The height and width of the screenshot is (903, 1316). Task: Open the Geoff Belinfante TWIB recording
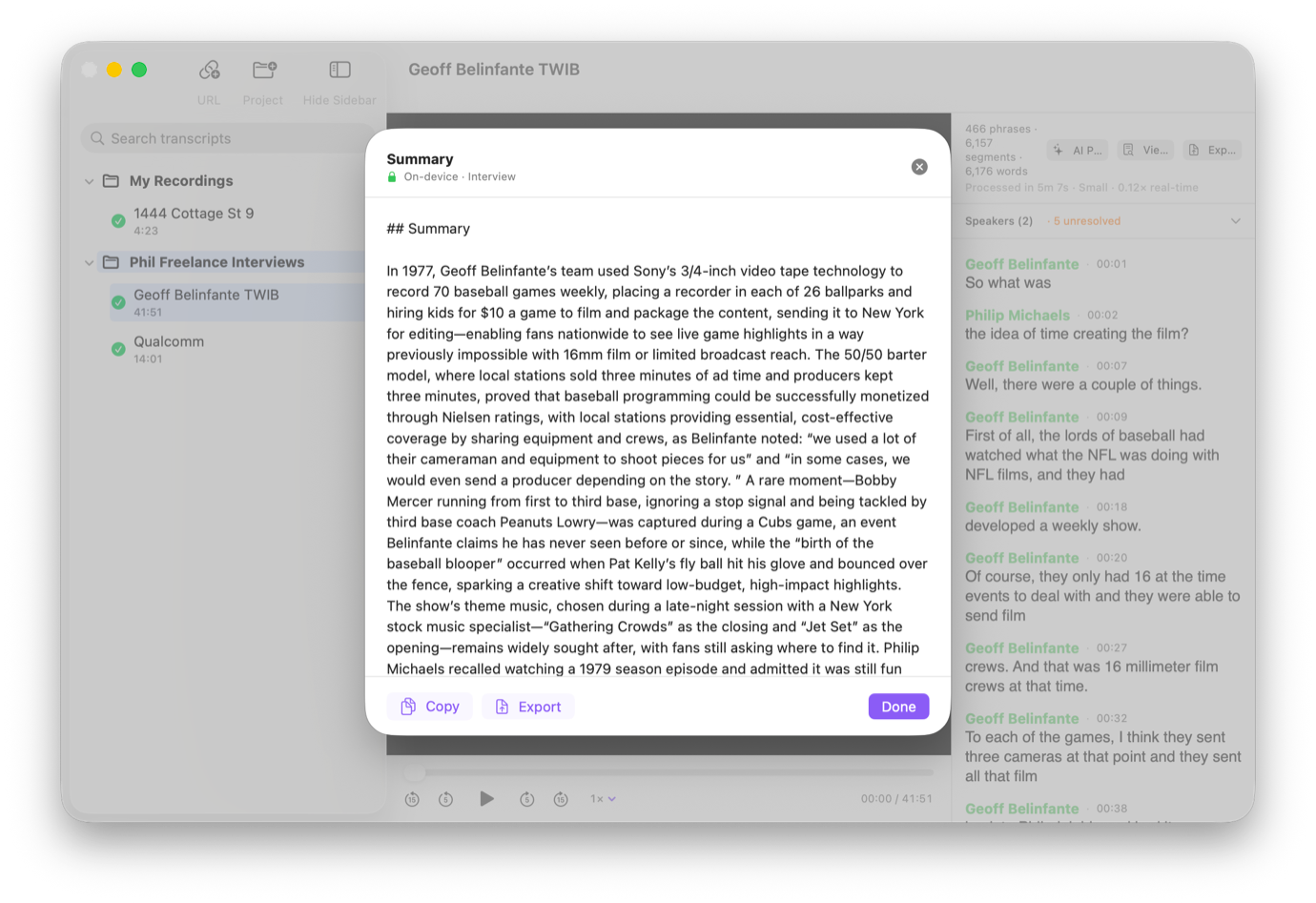[x=236, y=302]
